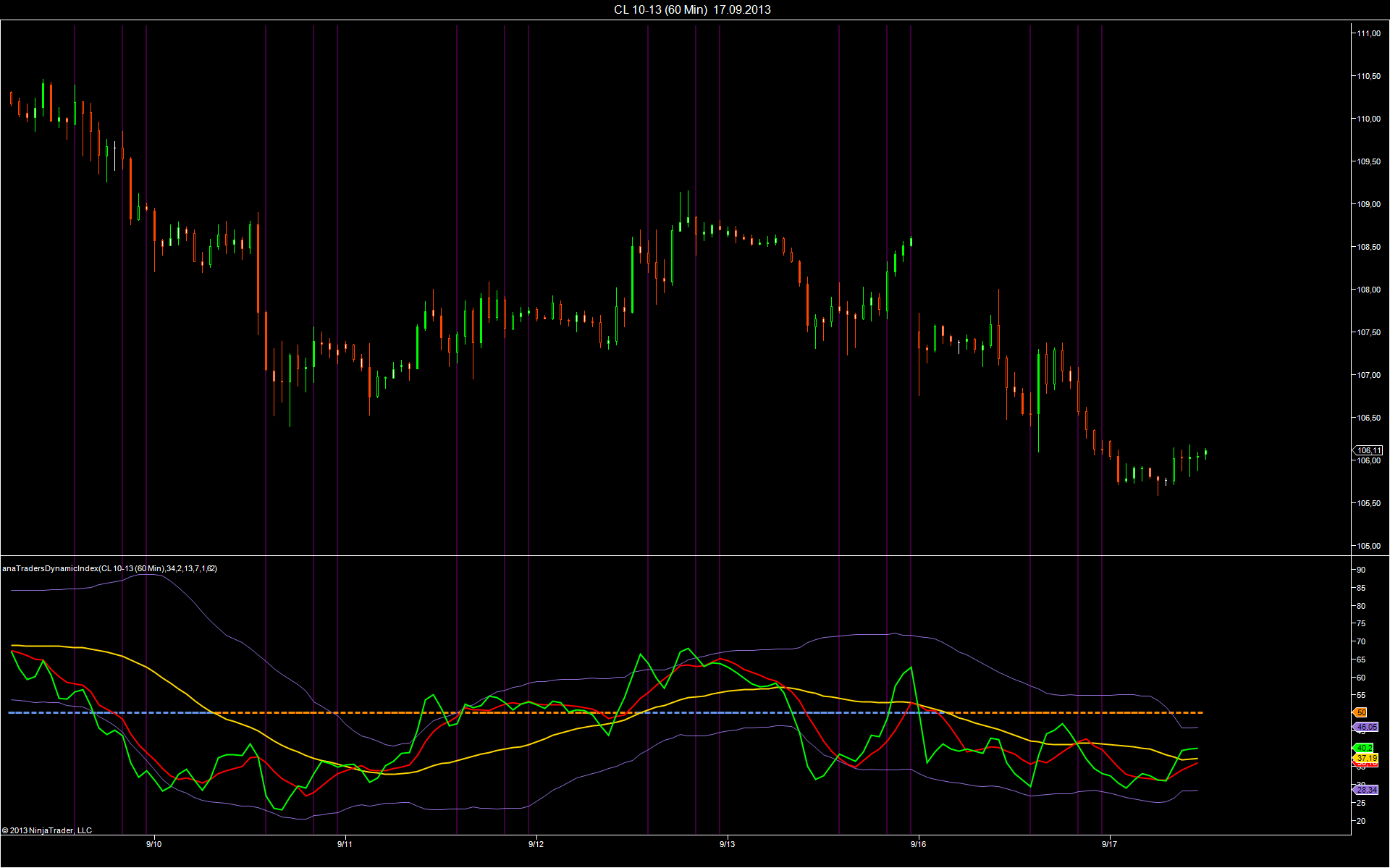Click the green 40,2 price line marker
Viewport: 1390px width, 868px height.
click(x=1363, y=748)
